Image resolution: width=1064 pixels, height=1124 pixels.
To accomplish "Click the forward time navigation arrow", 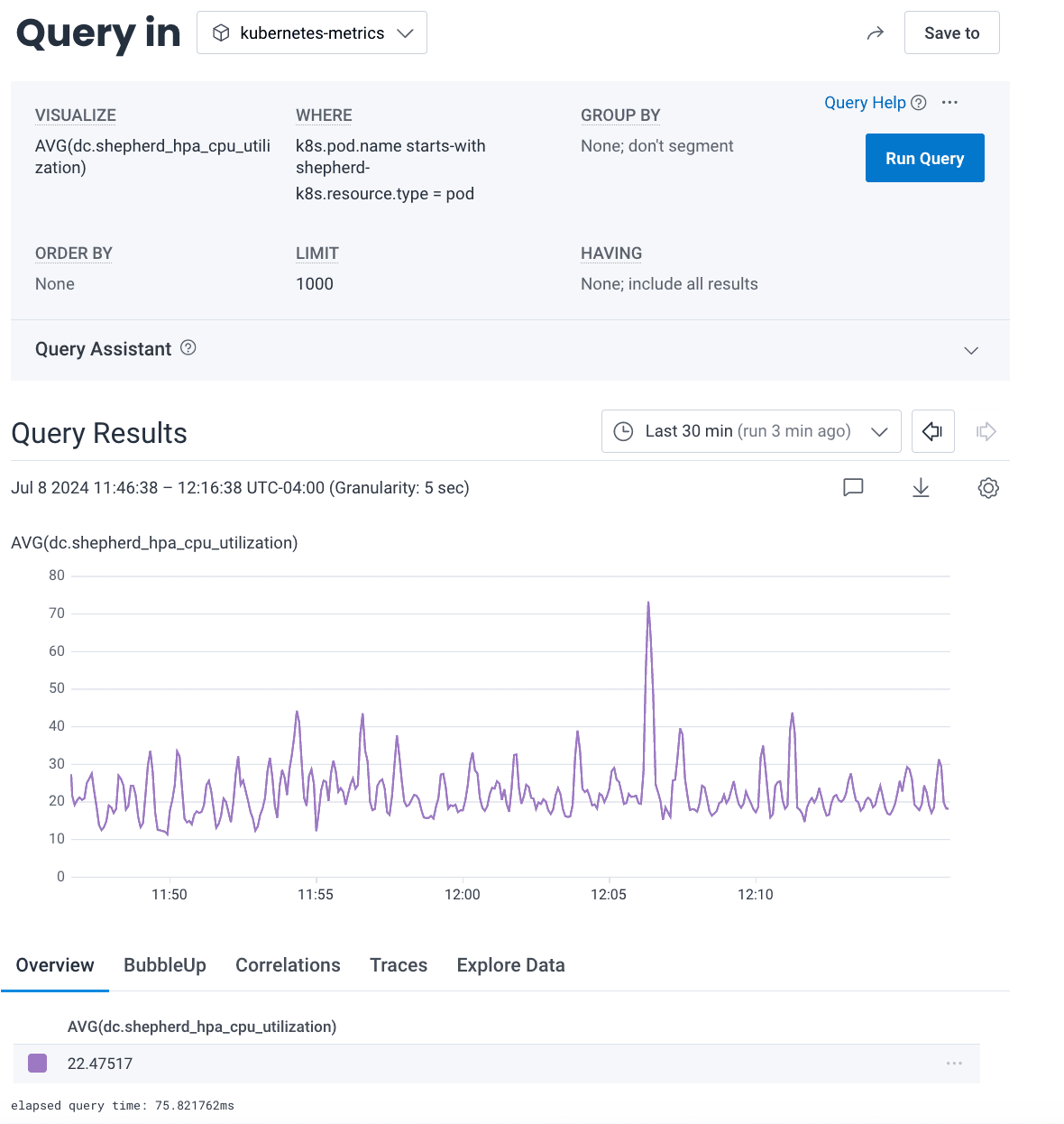I will [x=986, y=431].
